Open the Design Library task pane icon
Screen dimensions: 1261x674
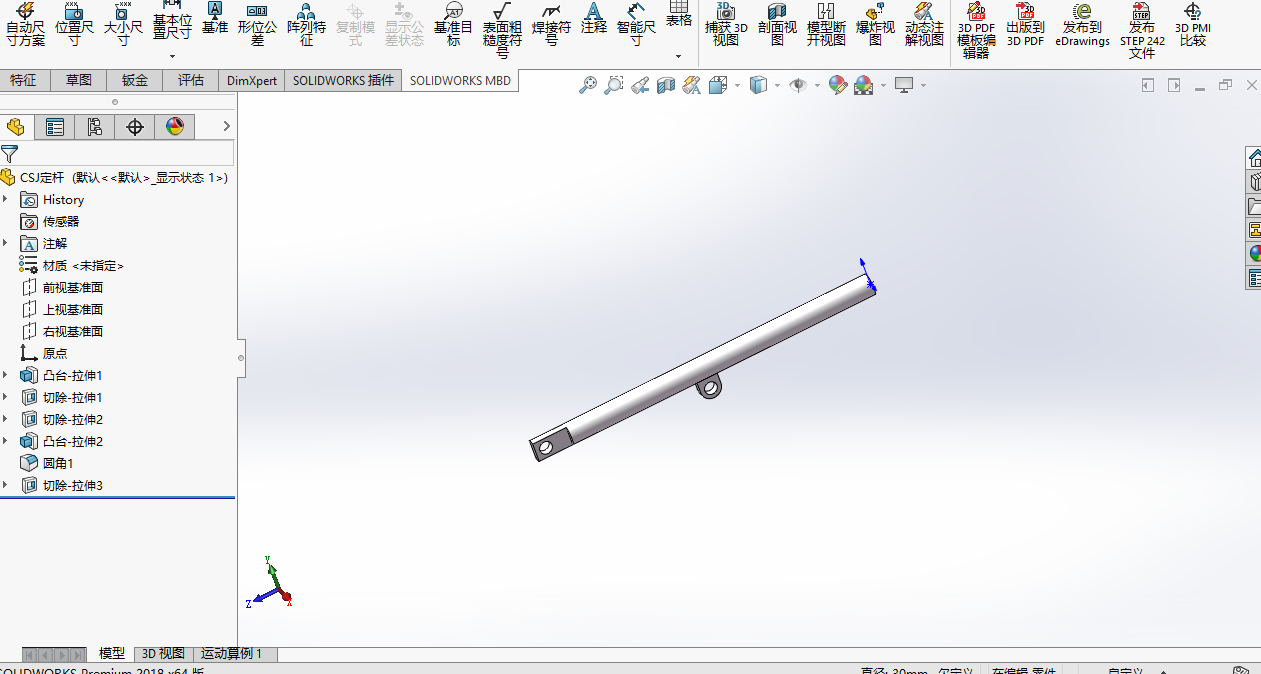pos(1254,181)
